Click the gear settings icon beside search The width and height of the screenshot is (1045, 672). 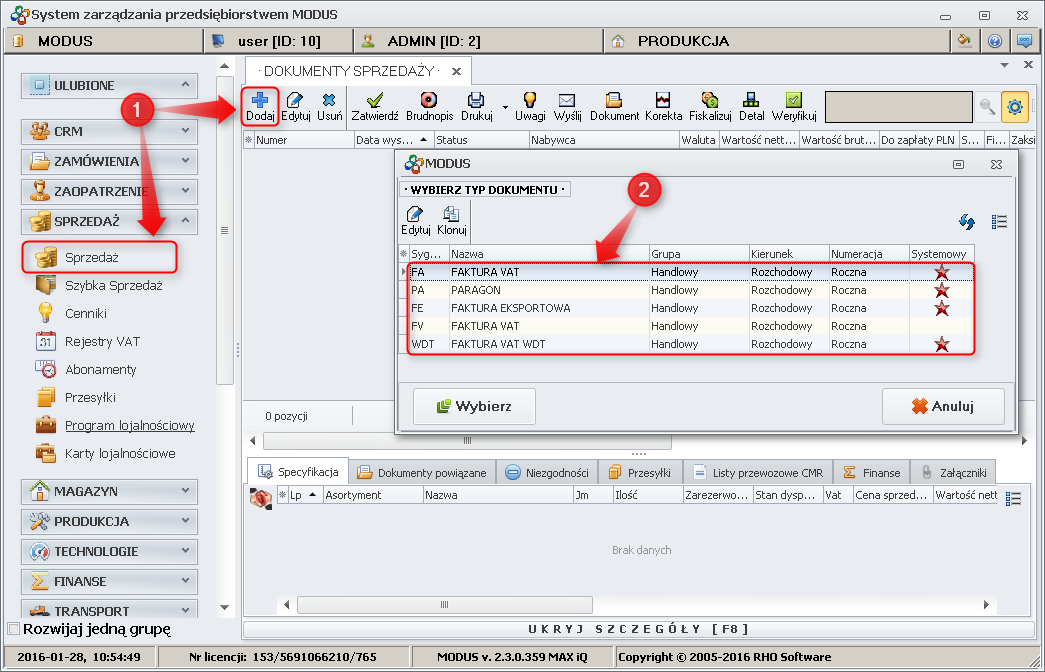[x=1015, y=106]
